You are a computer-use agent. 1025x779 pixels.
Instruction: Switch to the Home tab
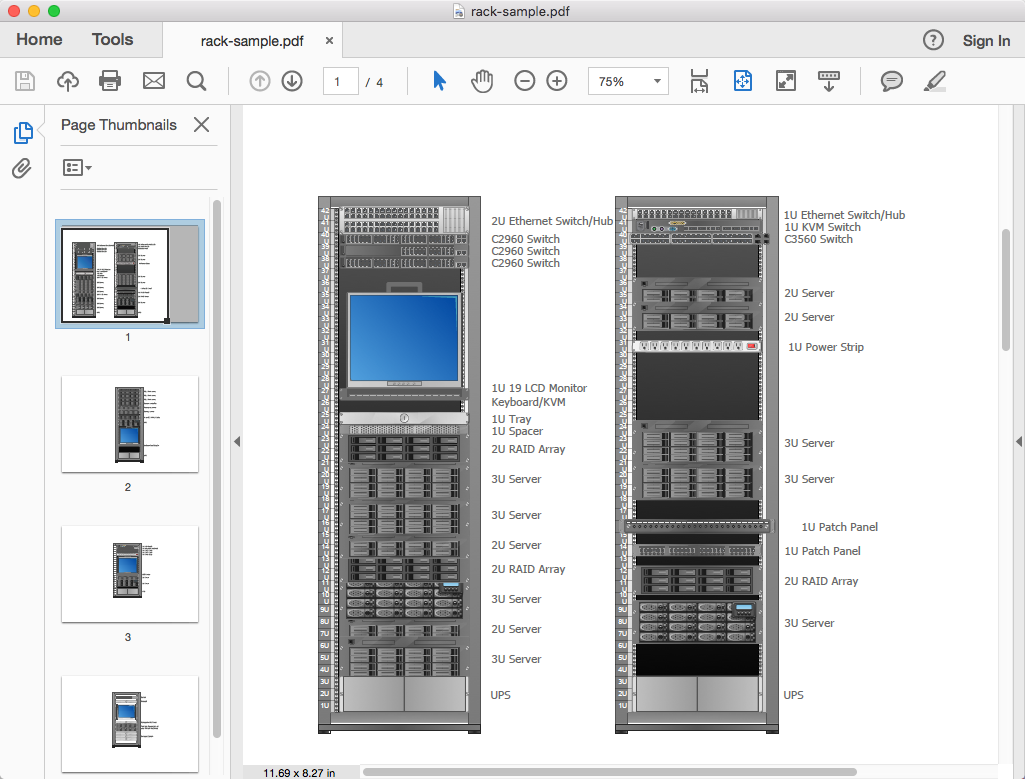[x=39, y=40]
